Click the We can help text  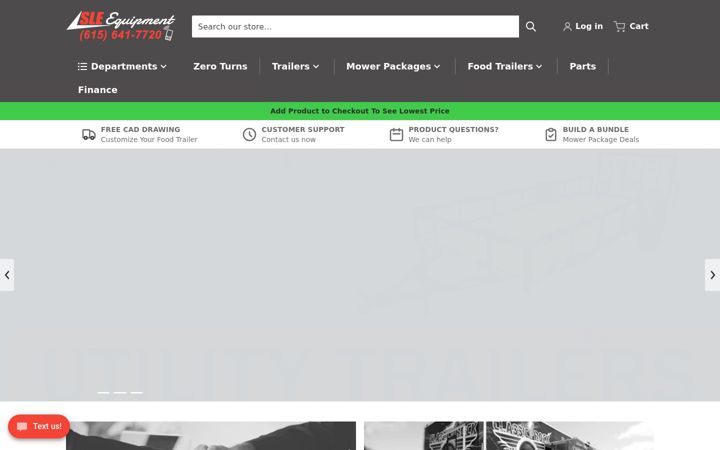pyautogui.click(x=430, y=140)
